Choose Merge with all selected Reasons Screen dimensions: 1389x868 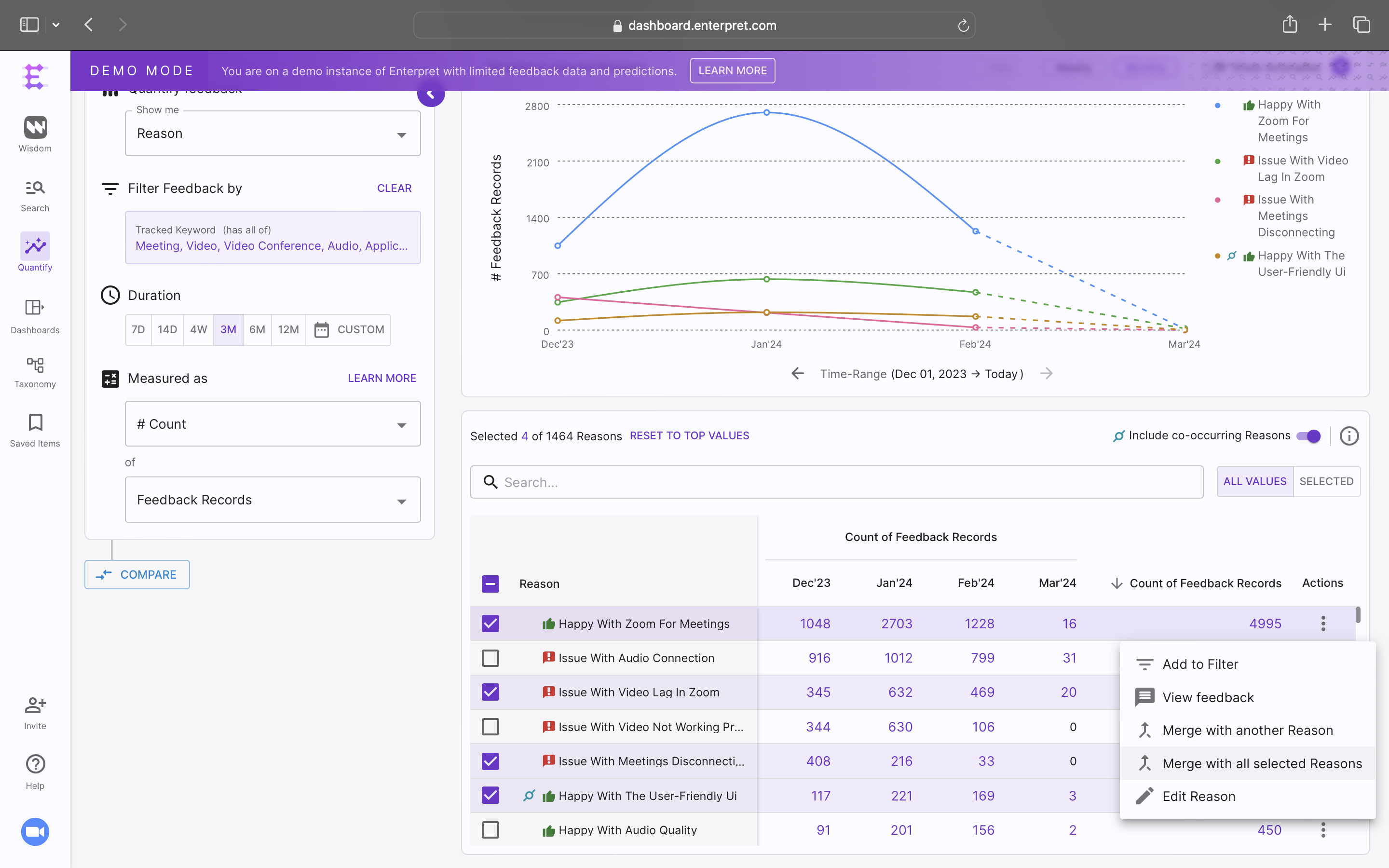pos(1262,763)
